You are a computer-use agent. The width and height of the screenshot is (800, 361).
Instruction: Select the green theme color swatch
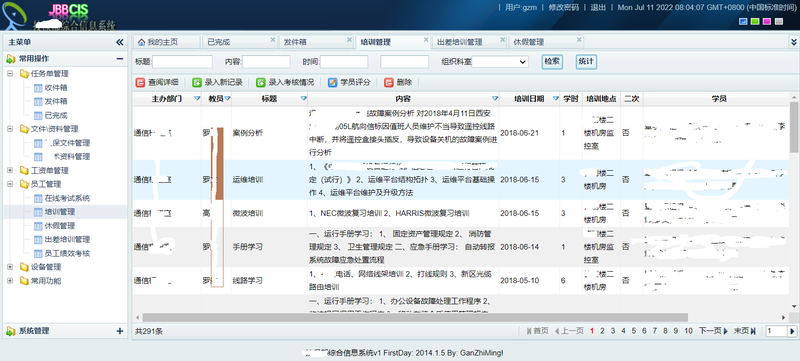coord(755,21)
